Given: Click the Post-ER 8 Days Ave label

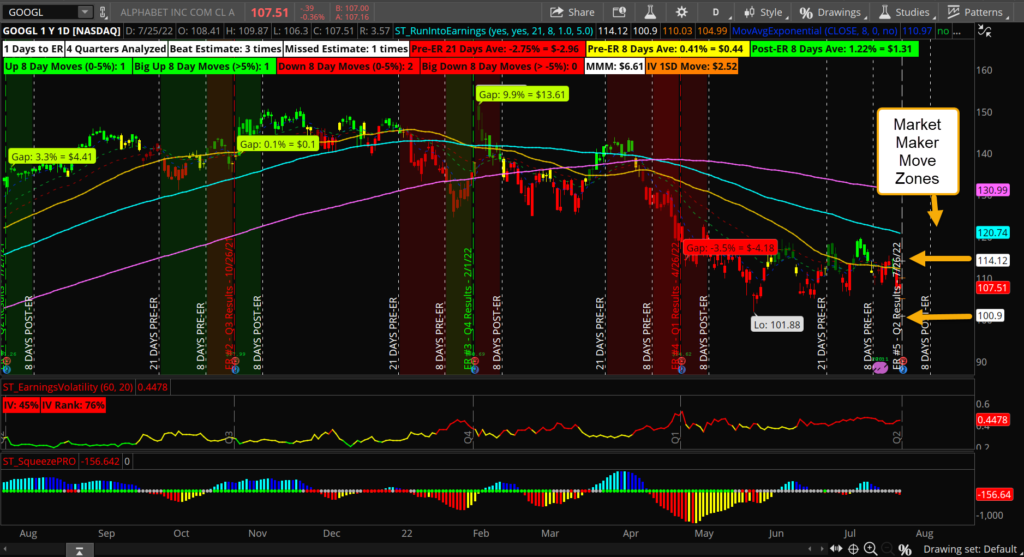Looking at the screenshot, I should point(834,49).
